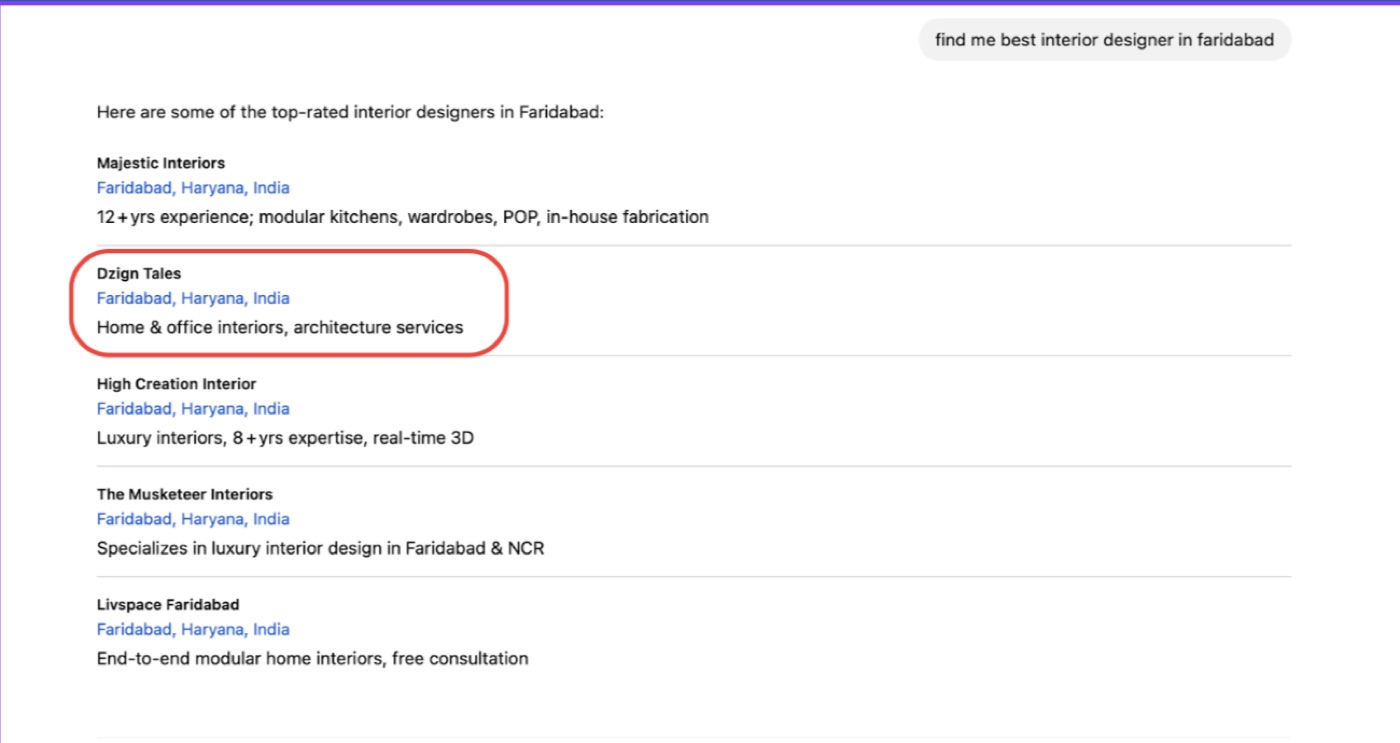Select the 'find me best interior designer' message bubble

coord(1105,40)
